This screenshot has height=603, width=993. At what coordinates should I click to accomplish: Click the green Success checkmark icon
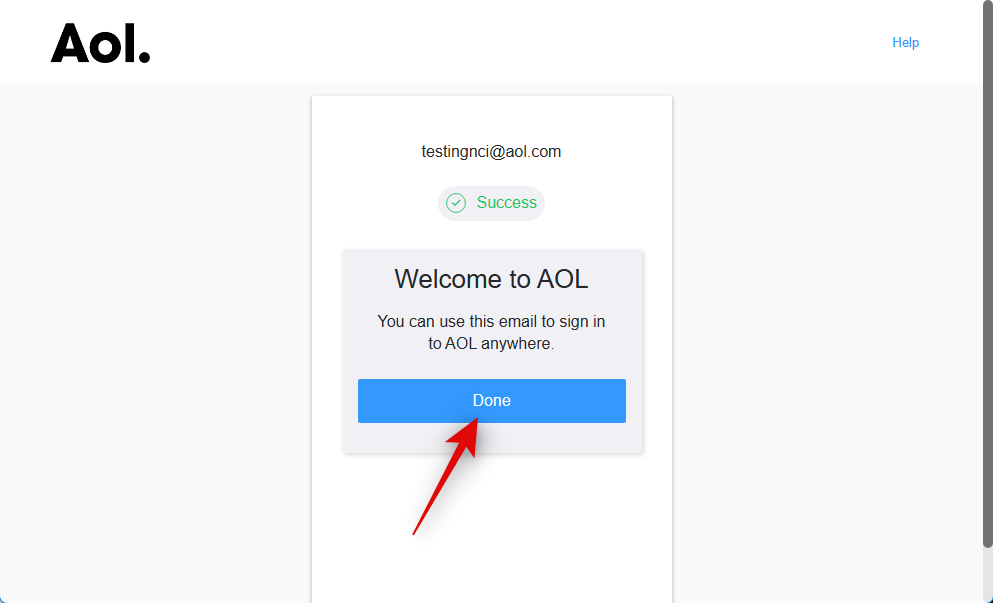pos(456,203)
